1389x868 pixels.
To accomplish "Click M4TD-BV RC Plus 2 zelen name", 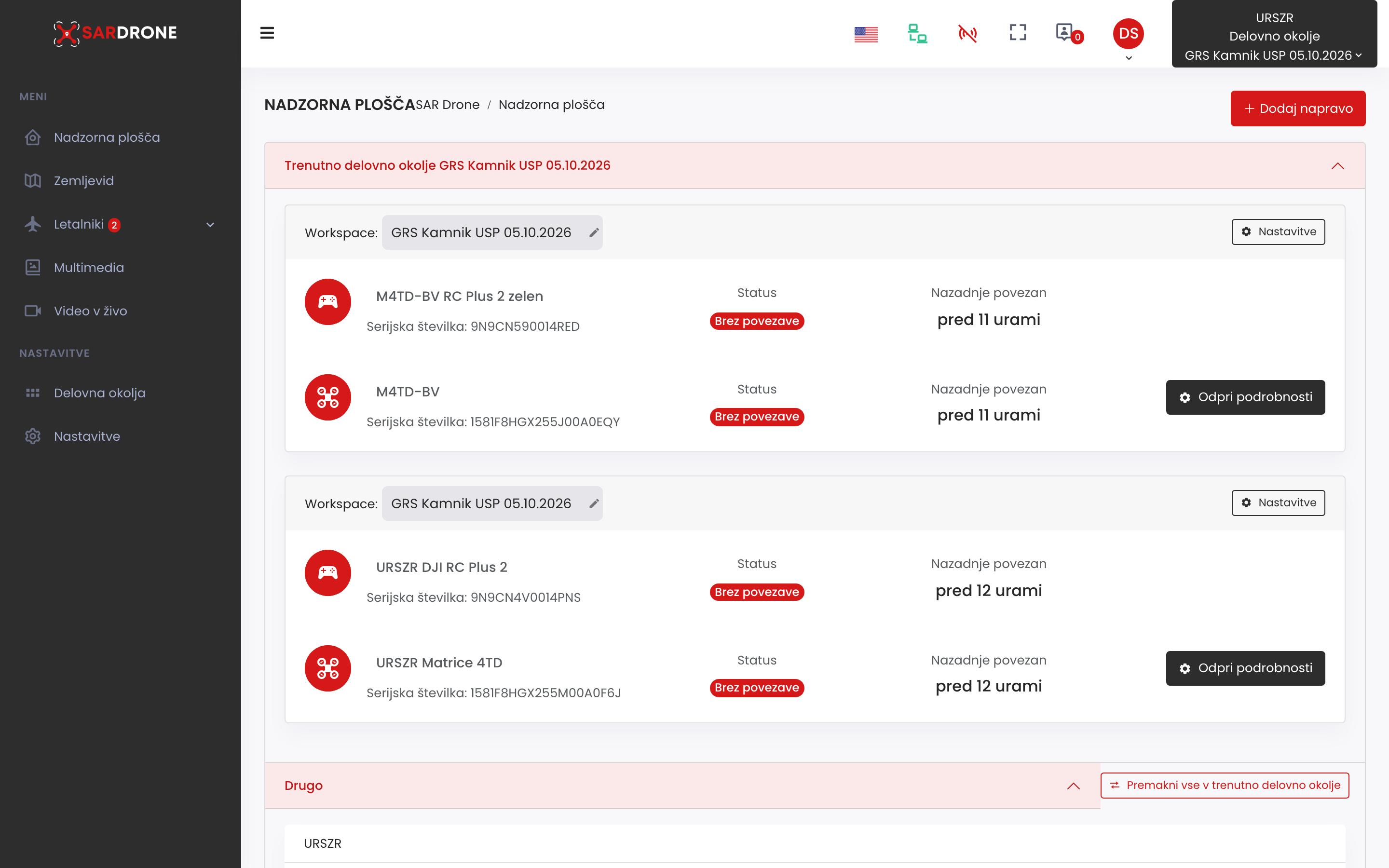I will [x=459, y=296].
